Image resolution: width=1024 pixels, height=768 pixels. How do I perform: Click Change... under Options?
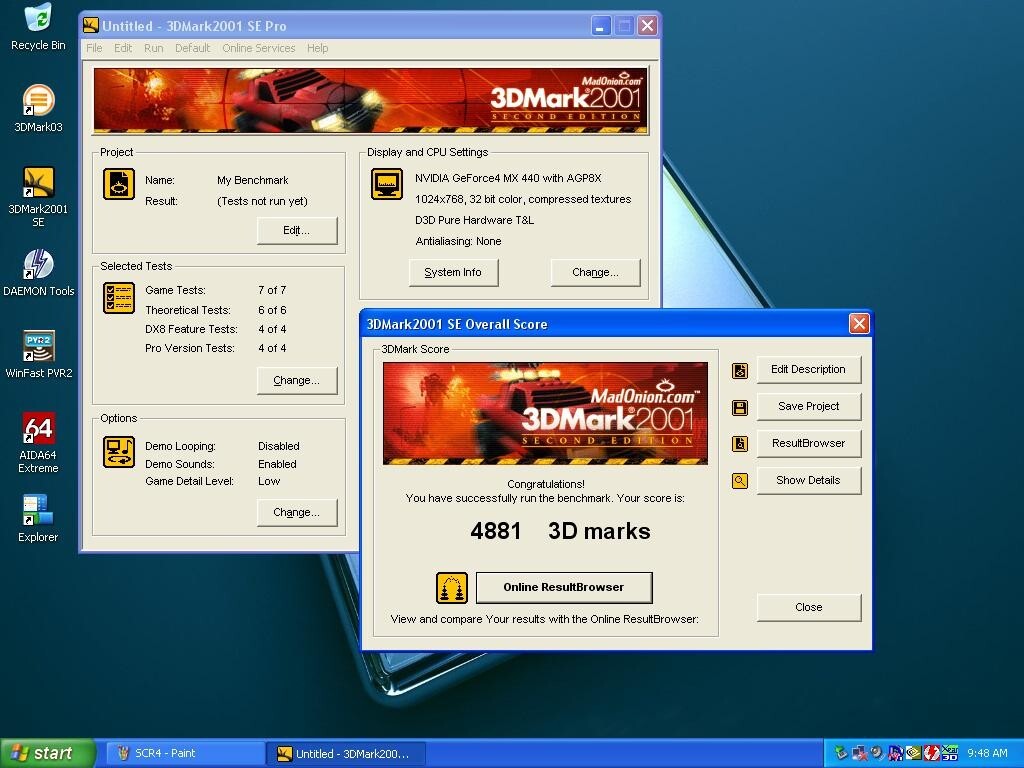297,513
